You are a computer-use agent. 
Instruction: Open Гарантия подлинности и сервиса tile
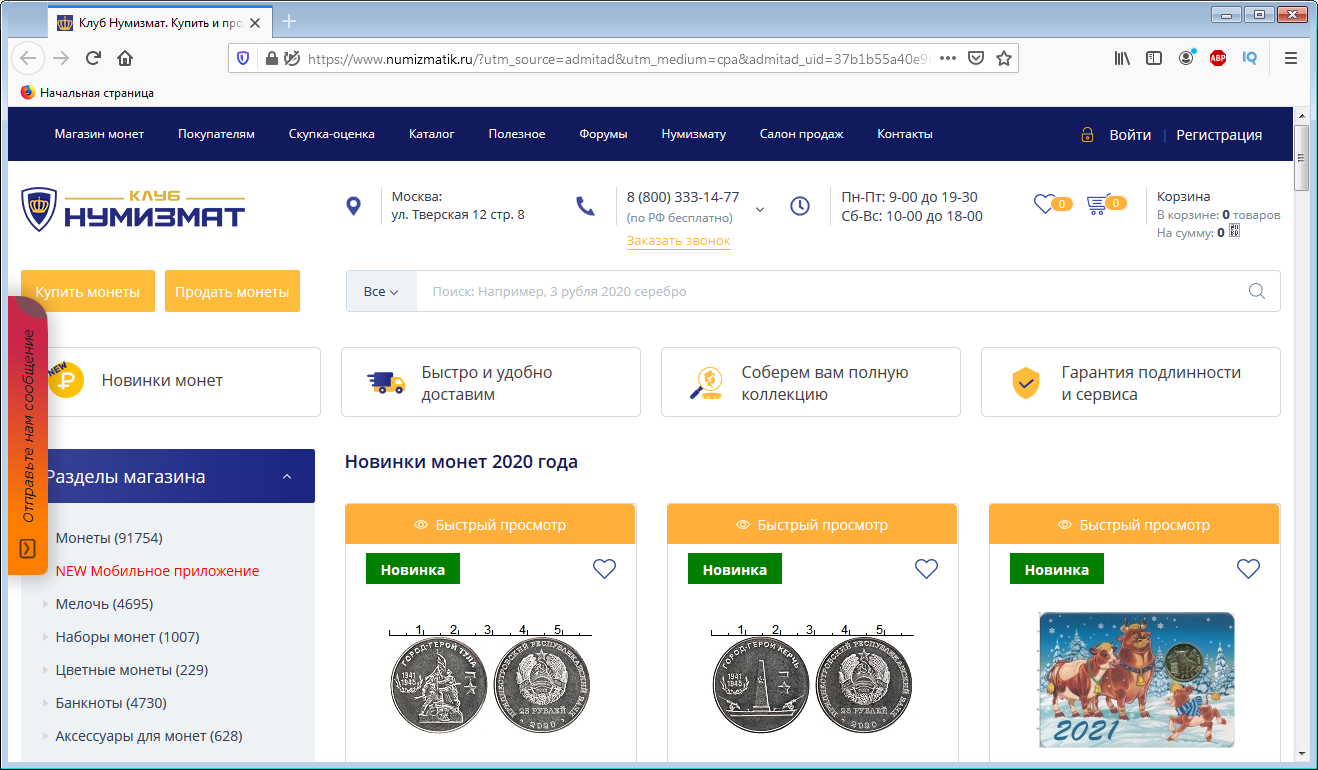(1131, 382)
